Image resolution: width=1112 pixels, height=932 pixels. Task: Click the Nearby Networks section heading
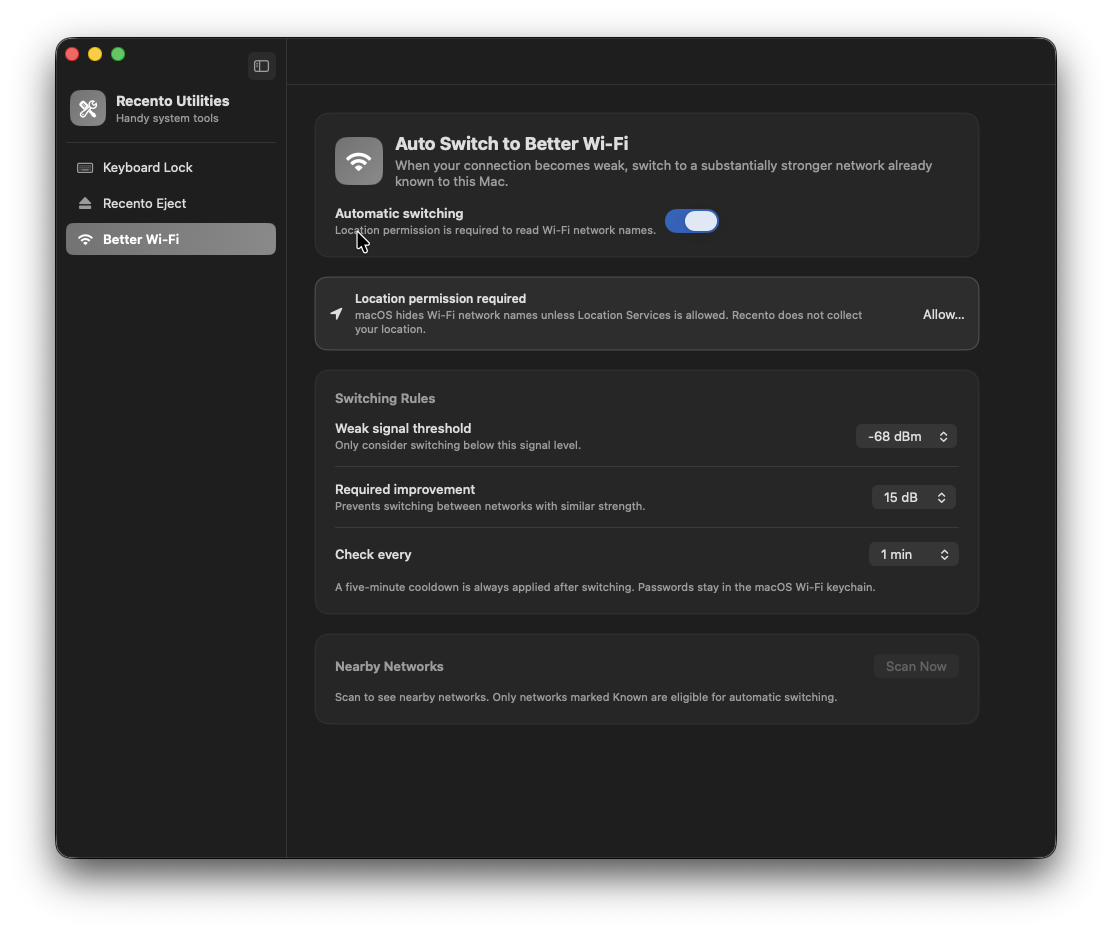coord(389,667)
